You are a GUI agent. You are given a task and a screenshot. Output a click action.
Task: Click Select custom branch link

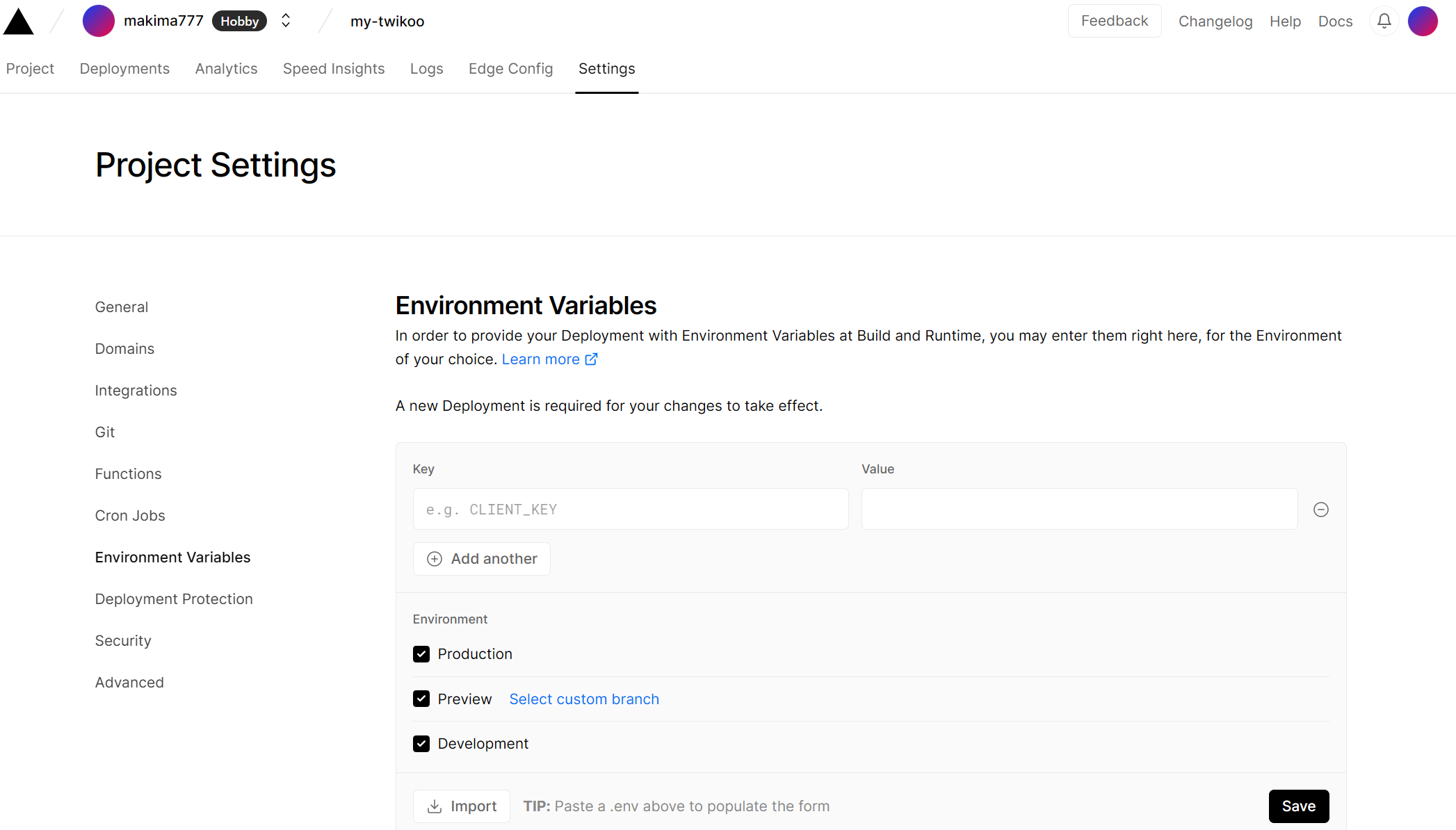[584, 699]
